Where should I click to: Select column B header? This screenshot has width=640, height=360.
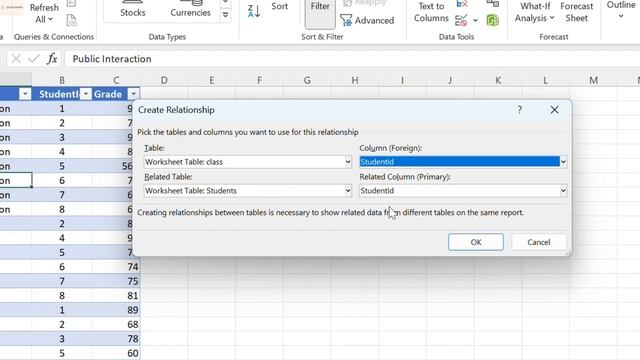click(62, 80)
